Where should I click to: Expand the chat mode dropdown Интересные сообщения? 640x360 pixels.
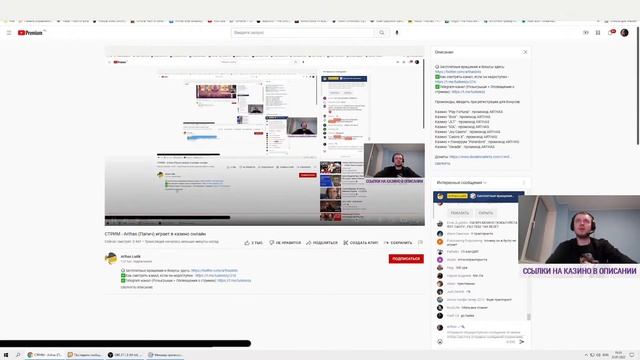(462, 183)
